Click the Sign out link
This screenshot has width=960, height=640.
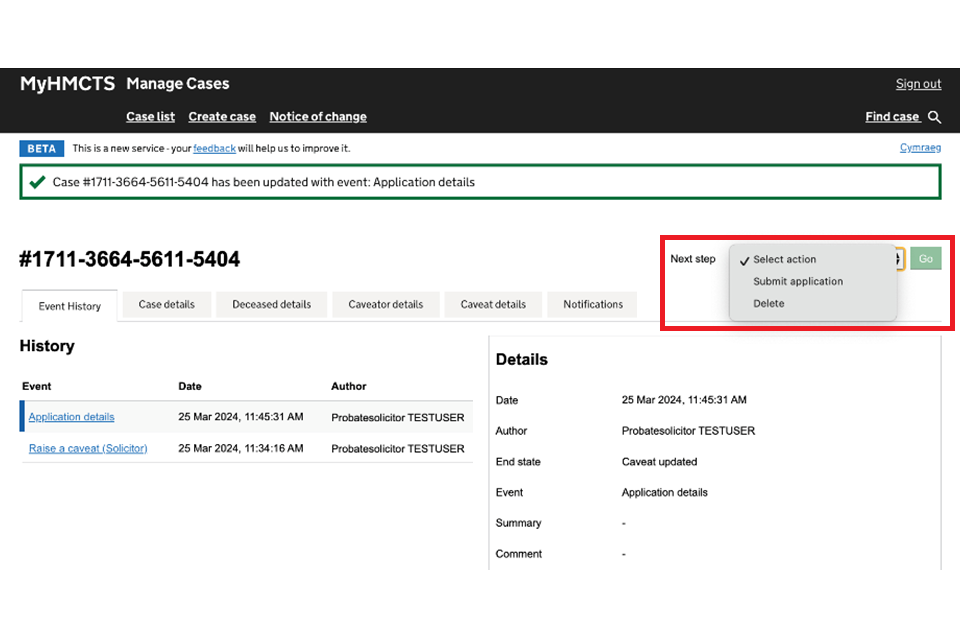tap(918, 84)
